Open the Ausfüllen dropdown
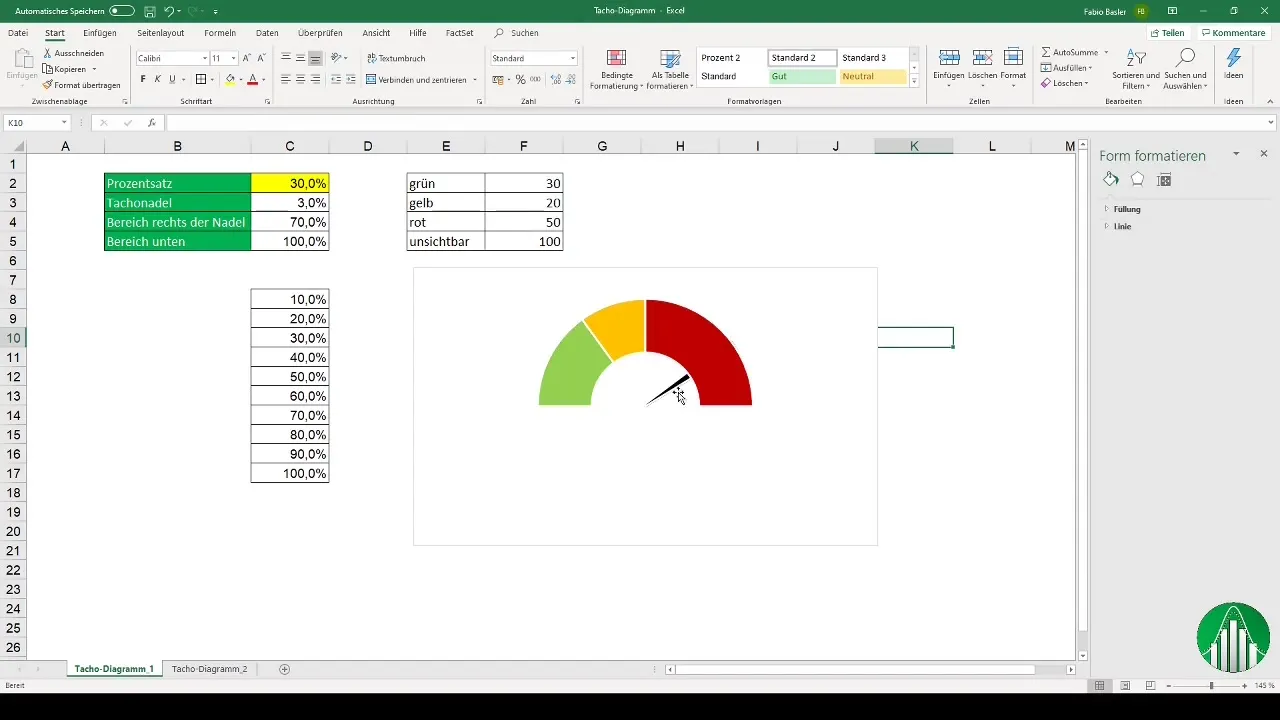This screenshot has width=1280, height=720. 1066,67
